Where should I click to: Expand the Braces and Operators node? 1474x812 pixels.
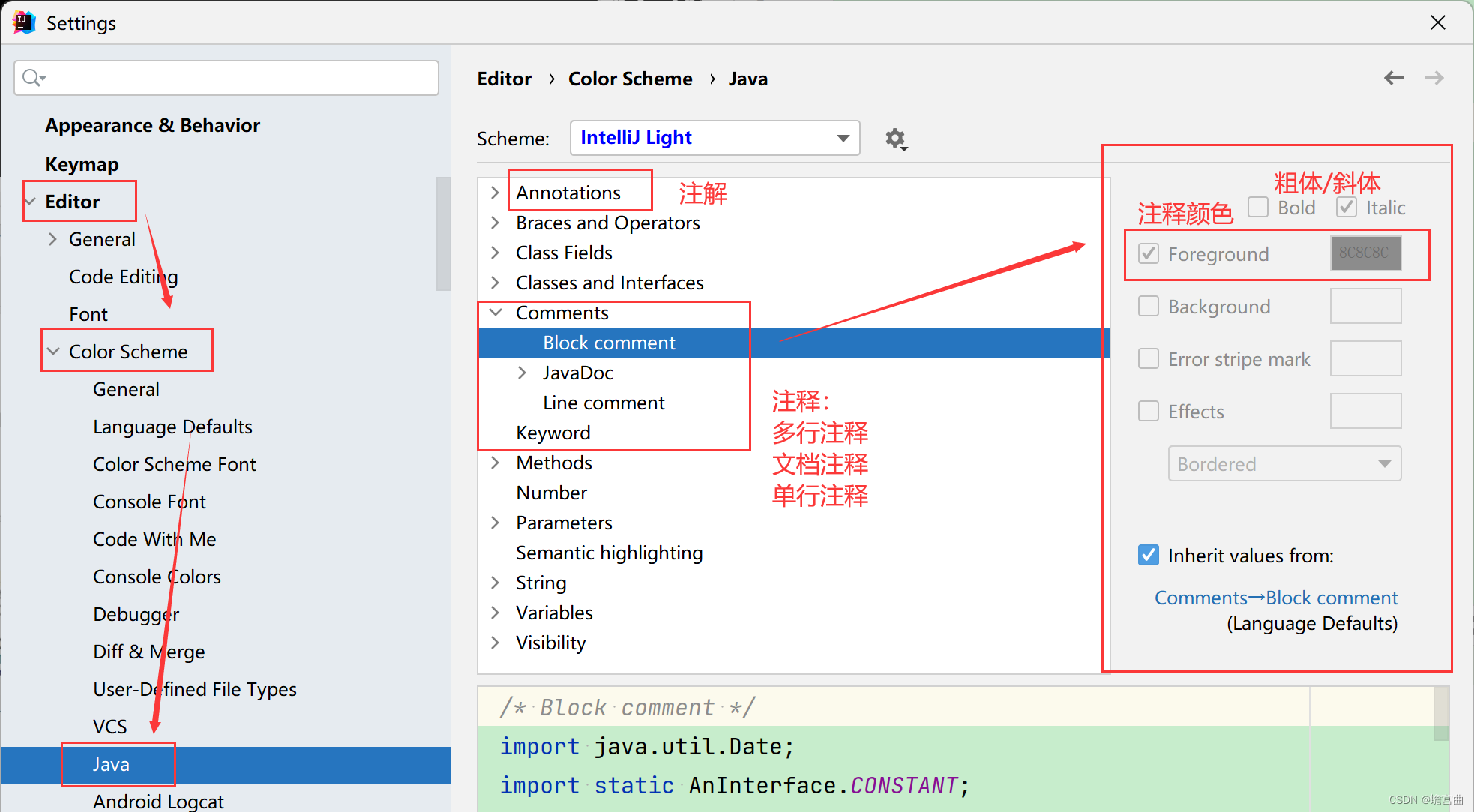tap(495, 223)
